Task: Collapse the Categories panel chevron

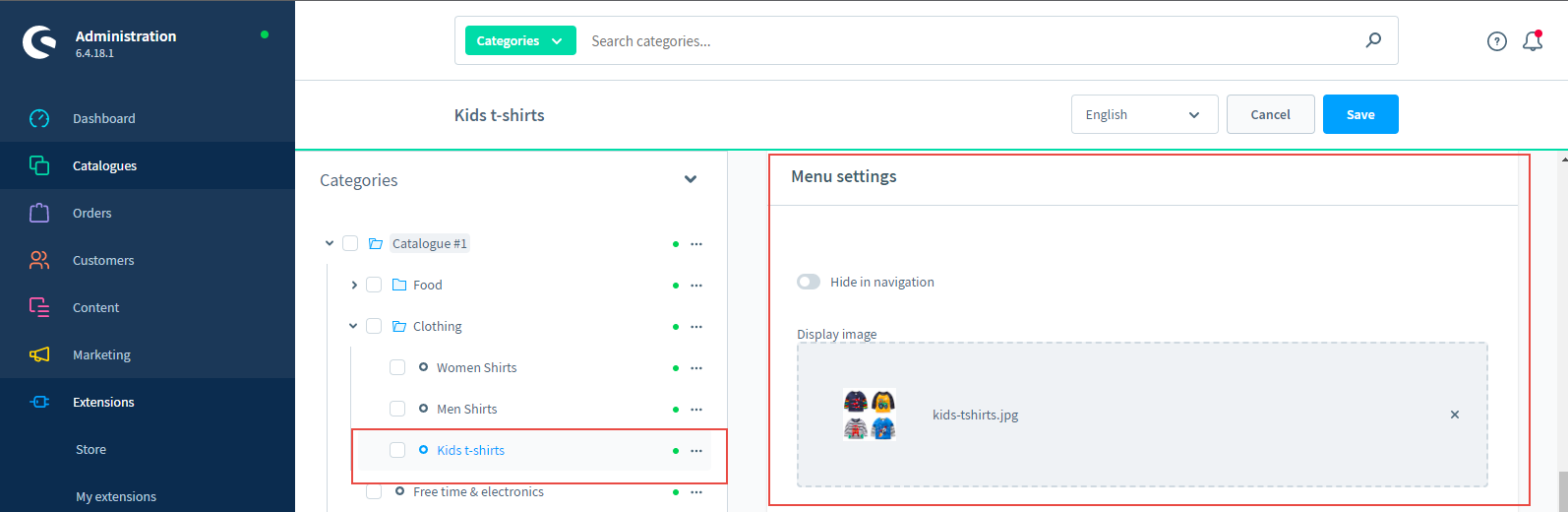Action: click(x=691, y=179)
